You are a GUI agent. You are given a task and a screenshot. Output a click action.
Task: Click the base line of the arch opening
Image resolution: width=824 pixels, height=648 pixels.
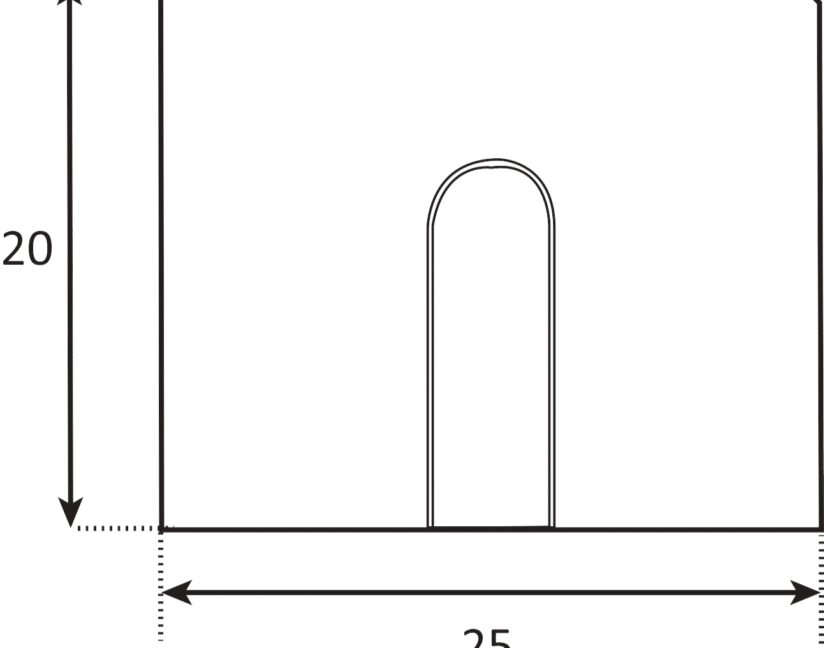(490, 526)
